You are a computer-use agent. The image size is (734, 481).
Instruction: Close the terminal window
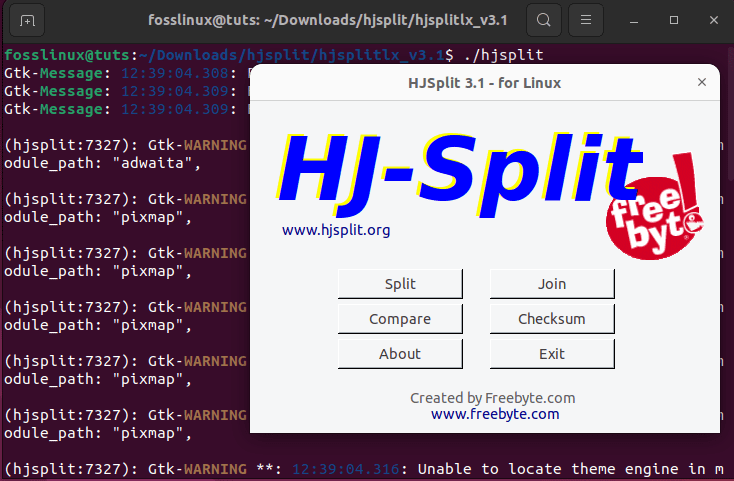coord(713,20)
